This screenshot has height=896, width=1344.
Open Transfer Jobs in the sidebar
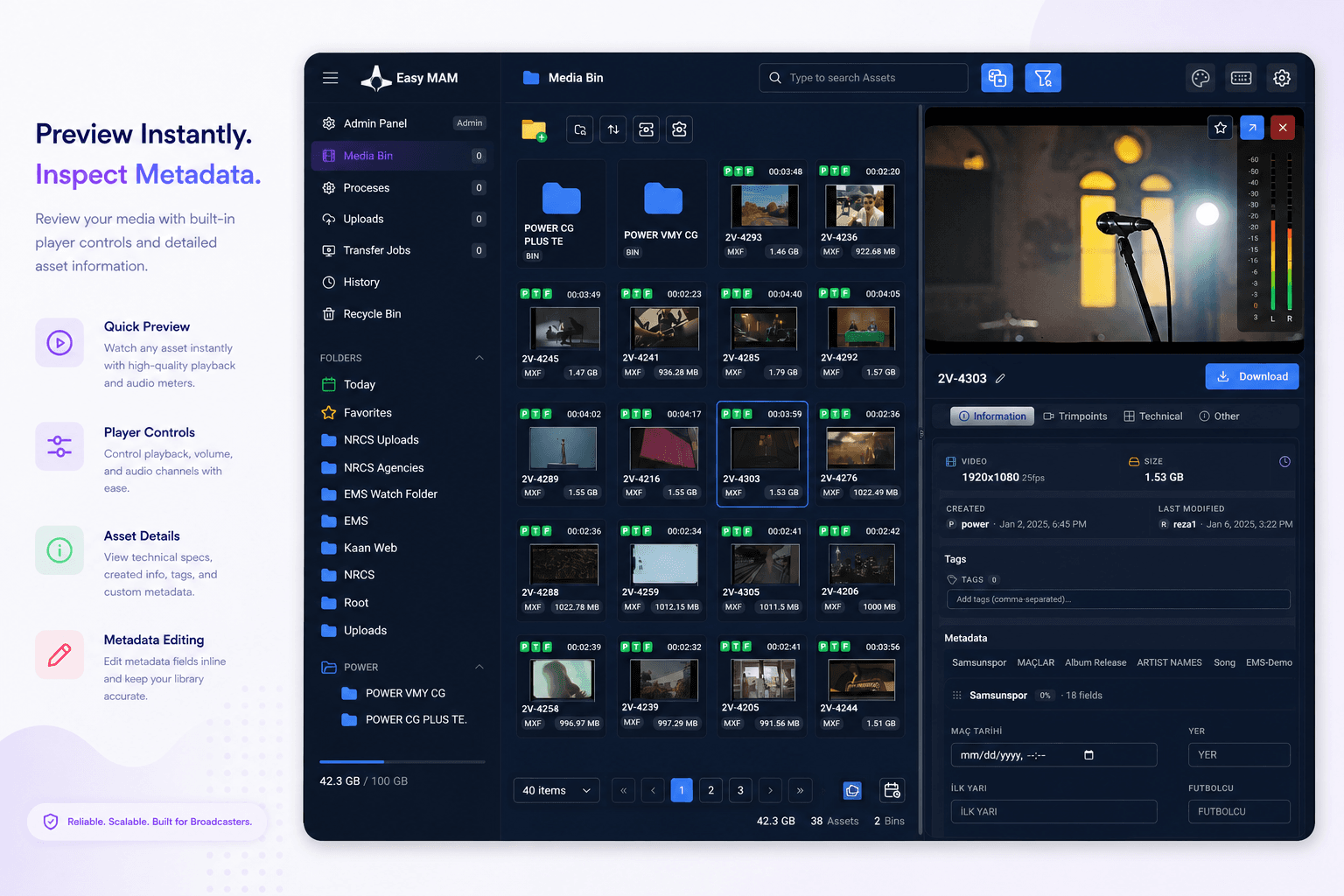402,250
